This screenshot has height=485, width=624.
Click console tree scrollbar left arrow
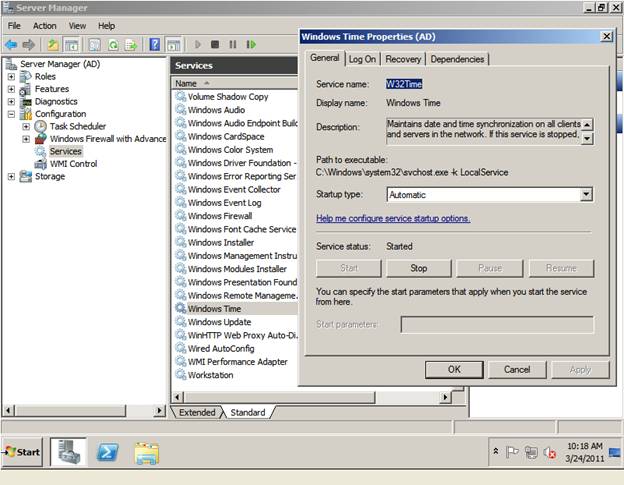point(9,410)
